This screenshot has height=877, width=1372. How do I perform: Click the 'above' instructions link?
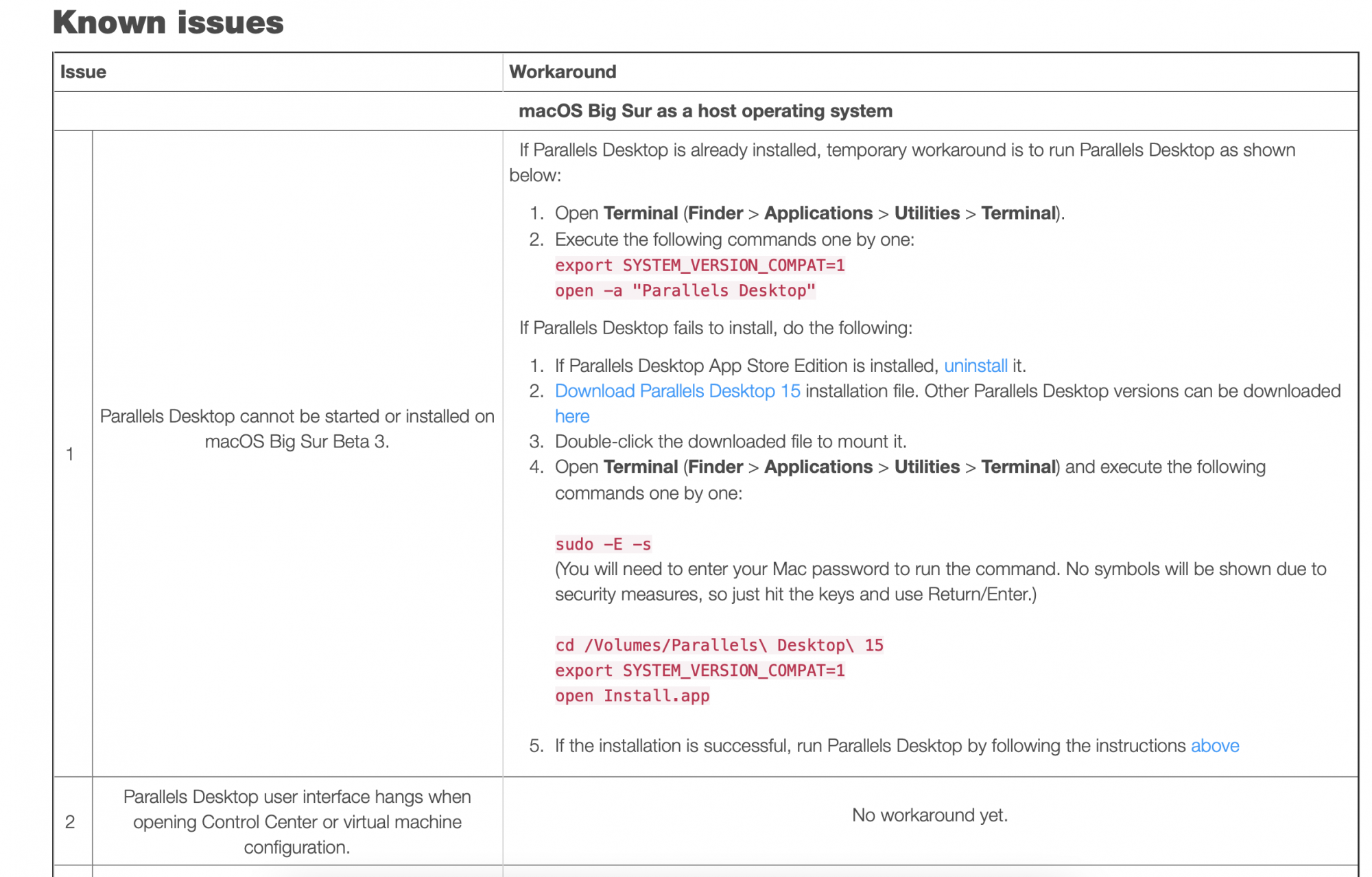[1215, 746]
